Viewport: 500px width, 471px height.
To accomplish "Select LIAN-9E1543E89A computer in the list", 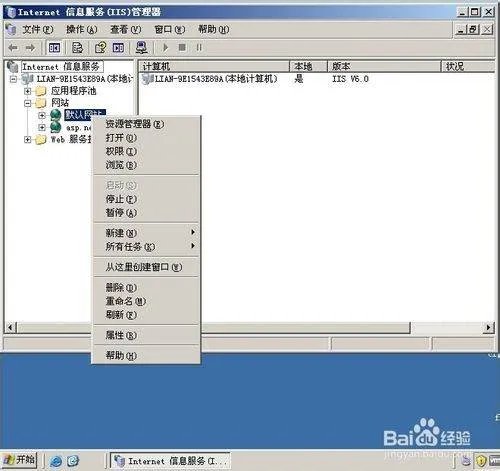I will pos(210,79).
